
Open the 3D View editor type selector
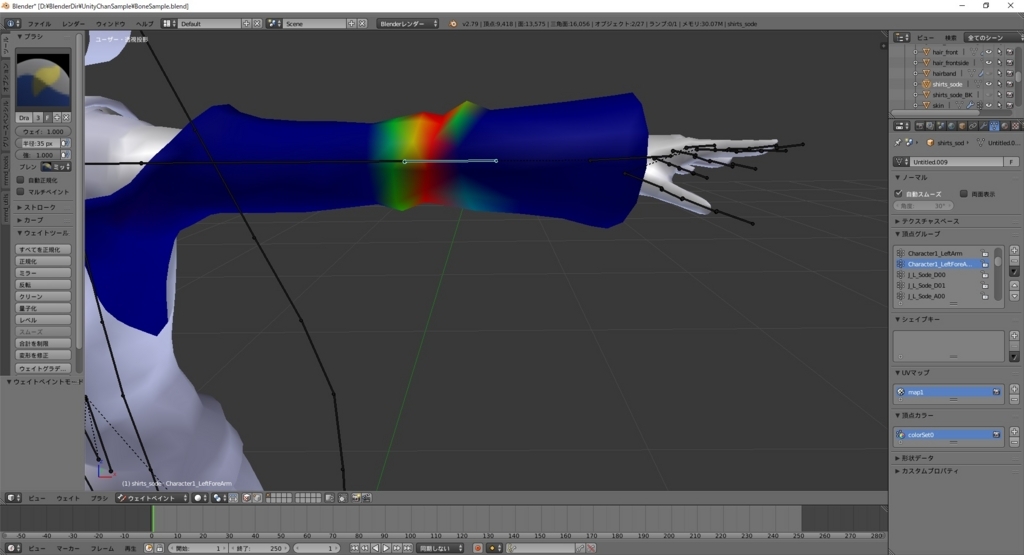(12, 498)
